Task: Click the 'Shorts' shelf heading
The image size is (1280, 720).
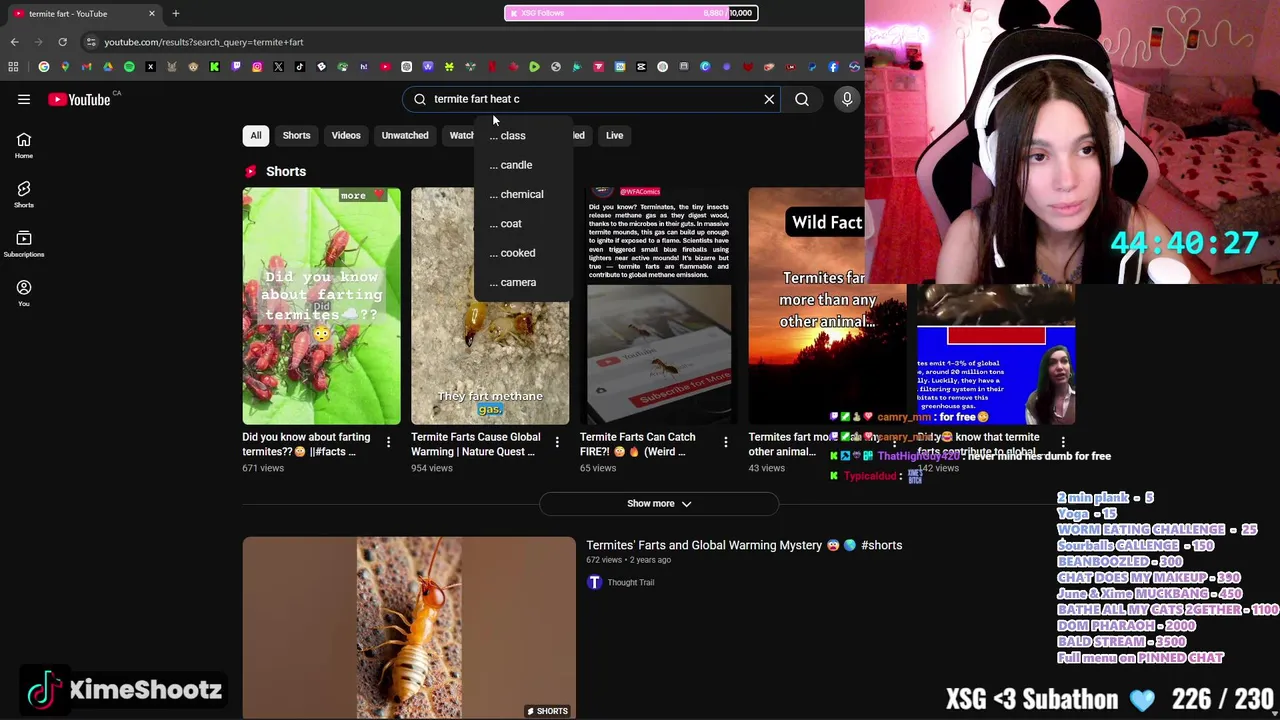Action: point(286,171)
